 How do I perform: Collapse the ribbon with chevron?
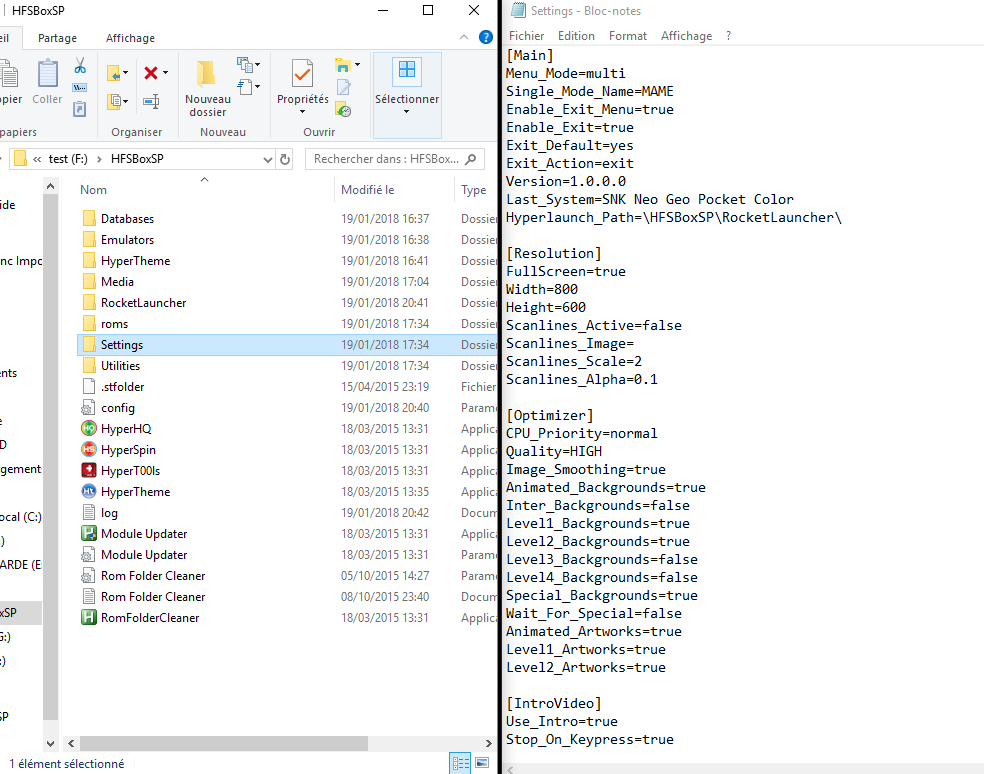pos(464,37)
